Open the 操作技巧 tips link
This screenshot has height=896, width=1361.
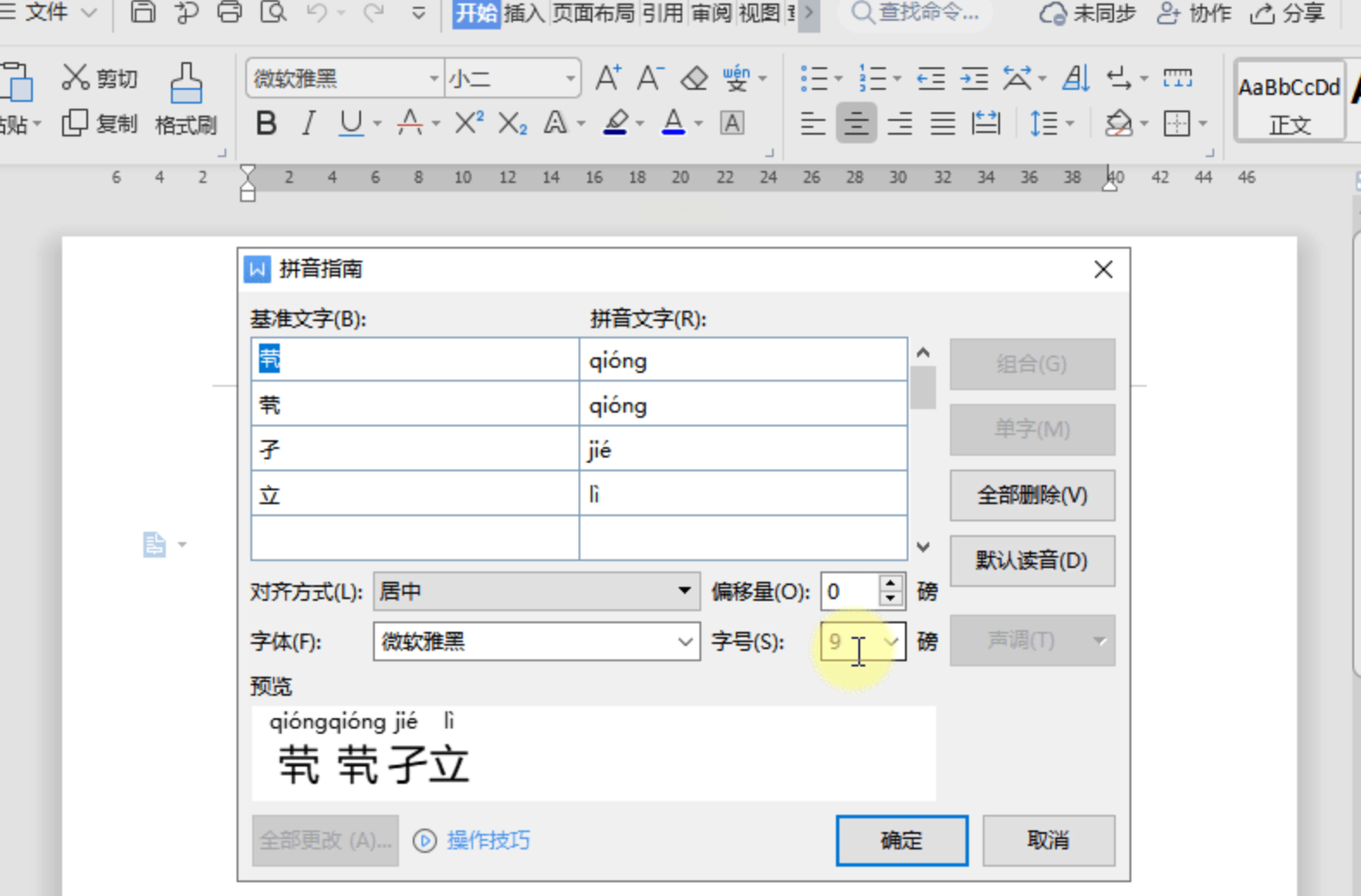pyautogui.click(x=487, y=840)
